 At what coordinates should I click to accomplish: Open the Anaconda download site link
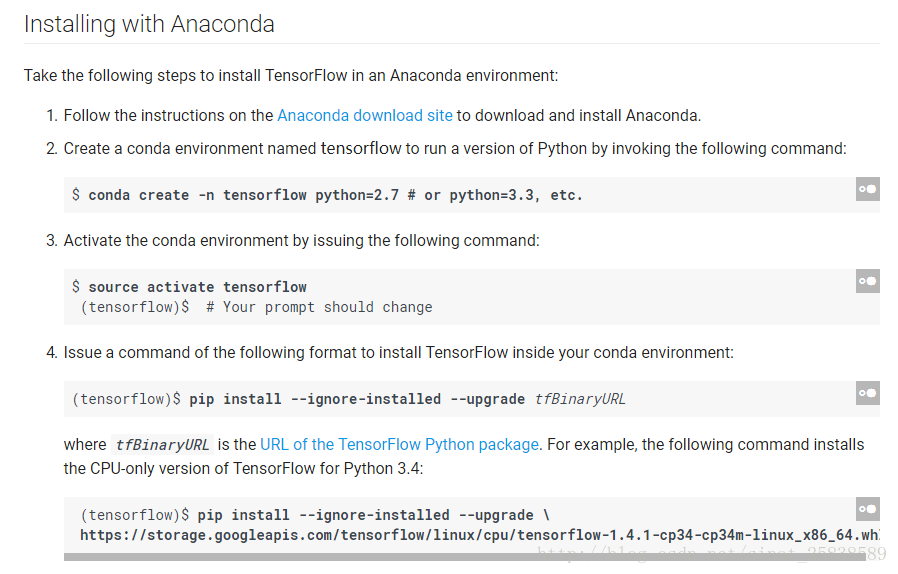coord(365,116)
